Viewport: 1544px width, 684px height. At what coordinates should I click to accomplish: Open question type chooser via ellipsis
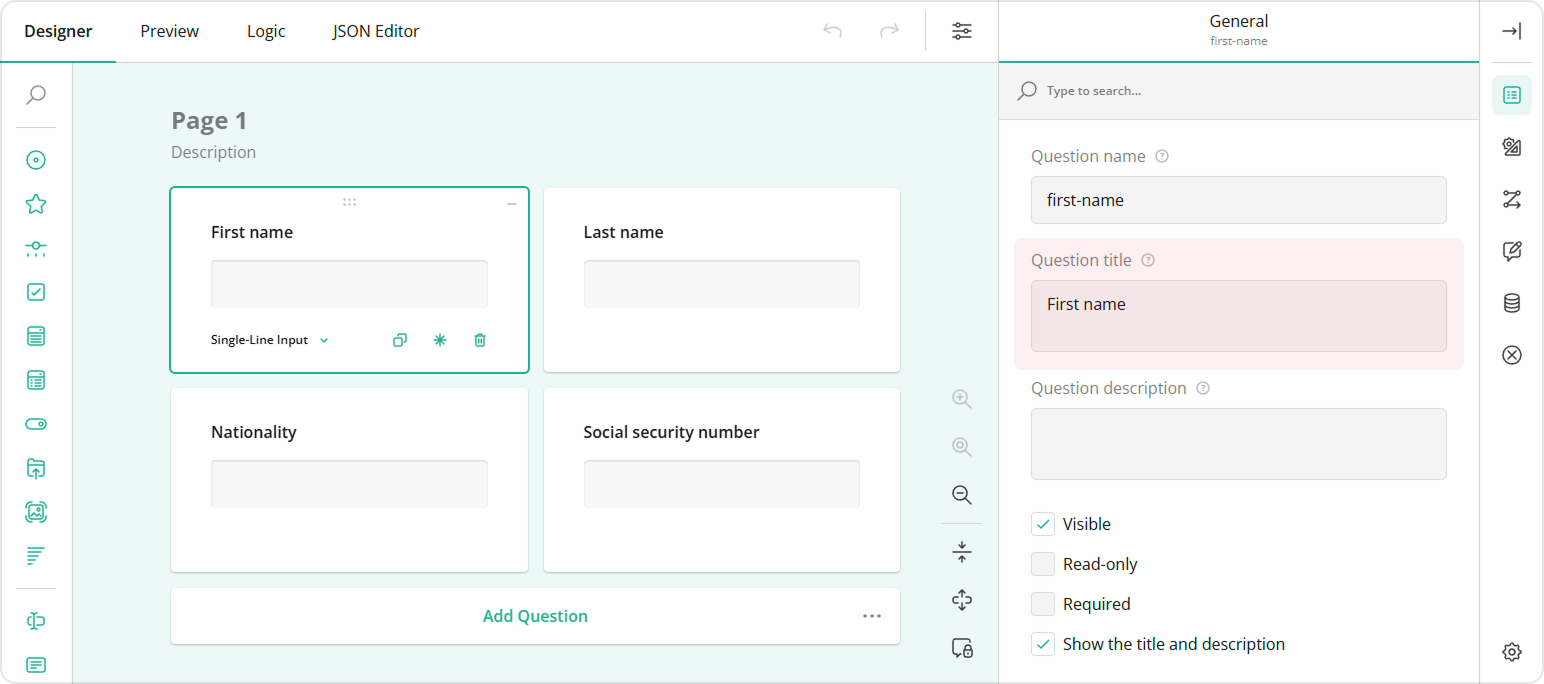pos(871,616)
